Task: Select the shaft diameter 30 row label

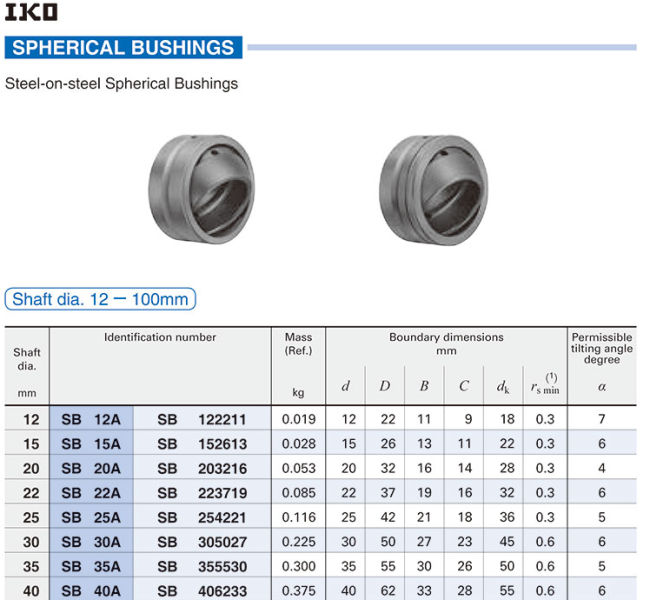Action: 31,542
